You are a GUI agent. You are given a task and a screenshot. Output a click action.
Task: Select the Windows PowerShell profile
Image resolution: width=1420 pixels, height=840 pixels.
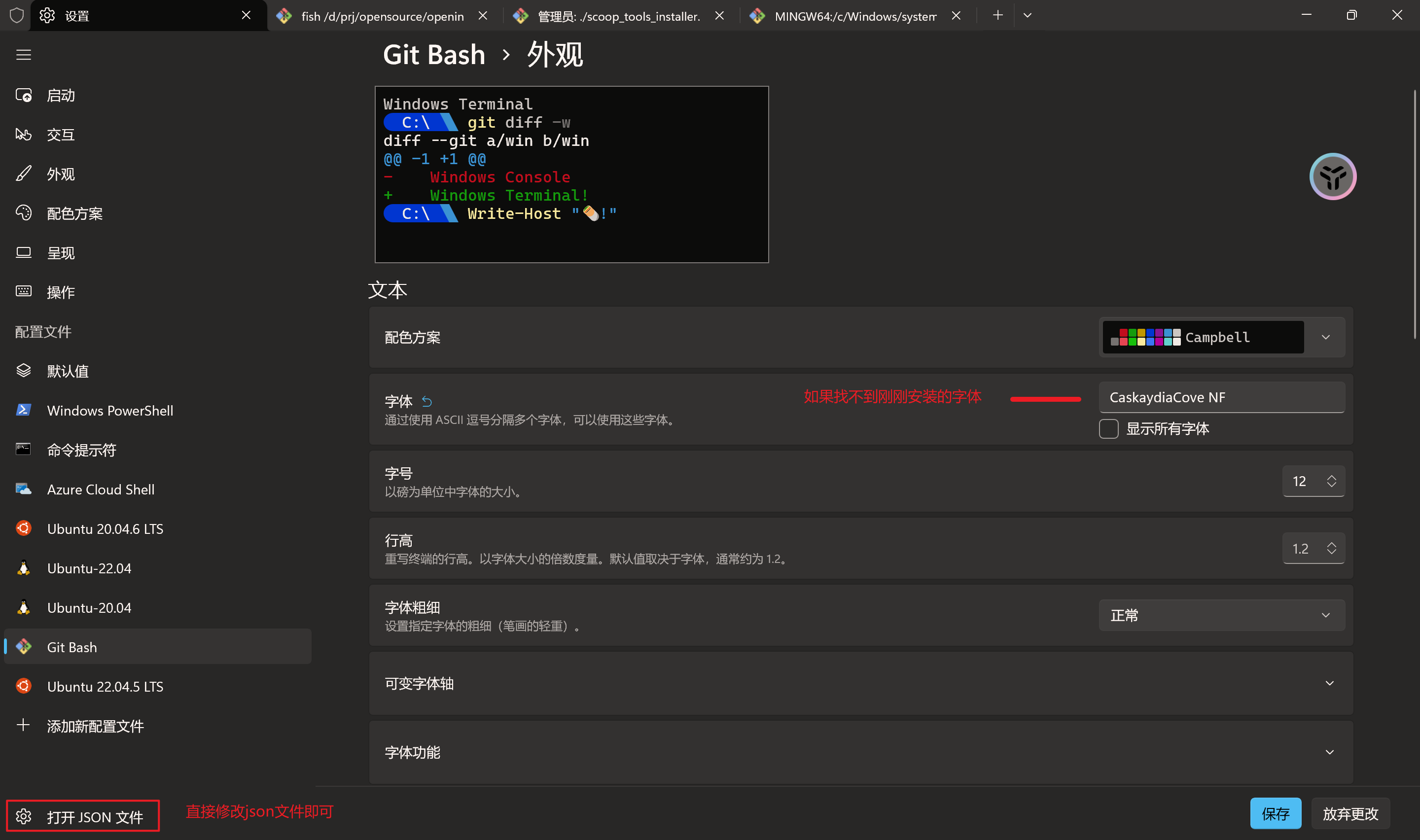[x=158, y=410]
